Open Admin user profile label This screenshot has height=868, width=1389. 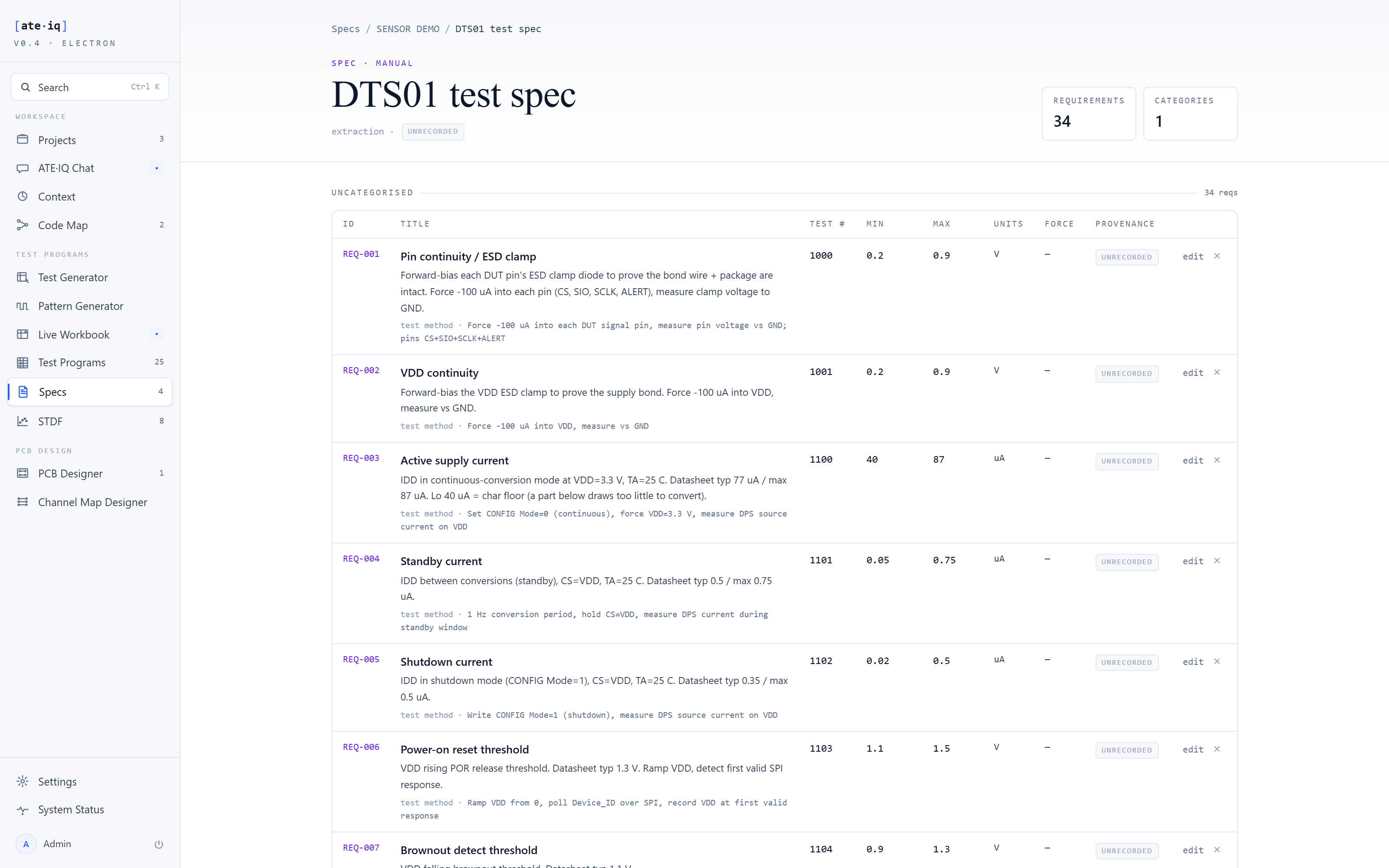57,844
